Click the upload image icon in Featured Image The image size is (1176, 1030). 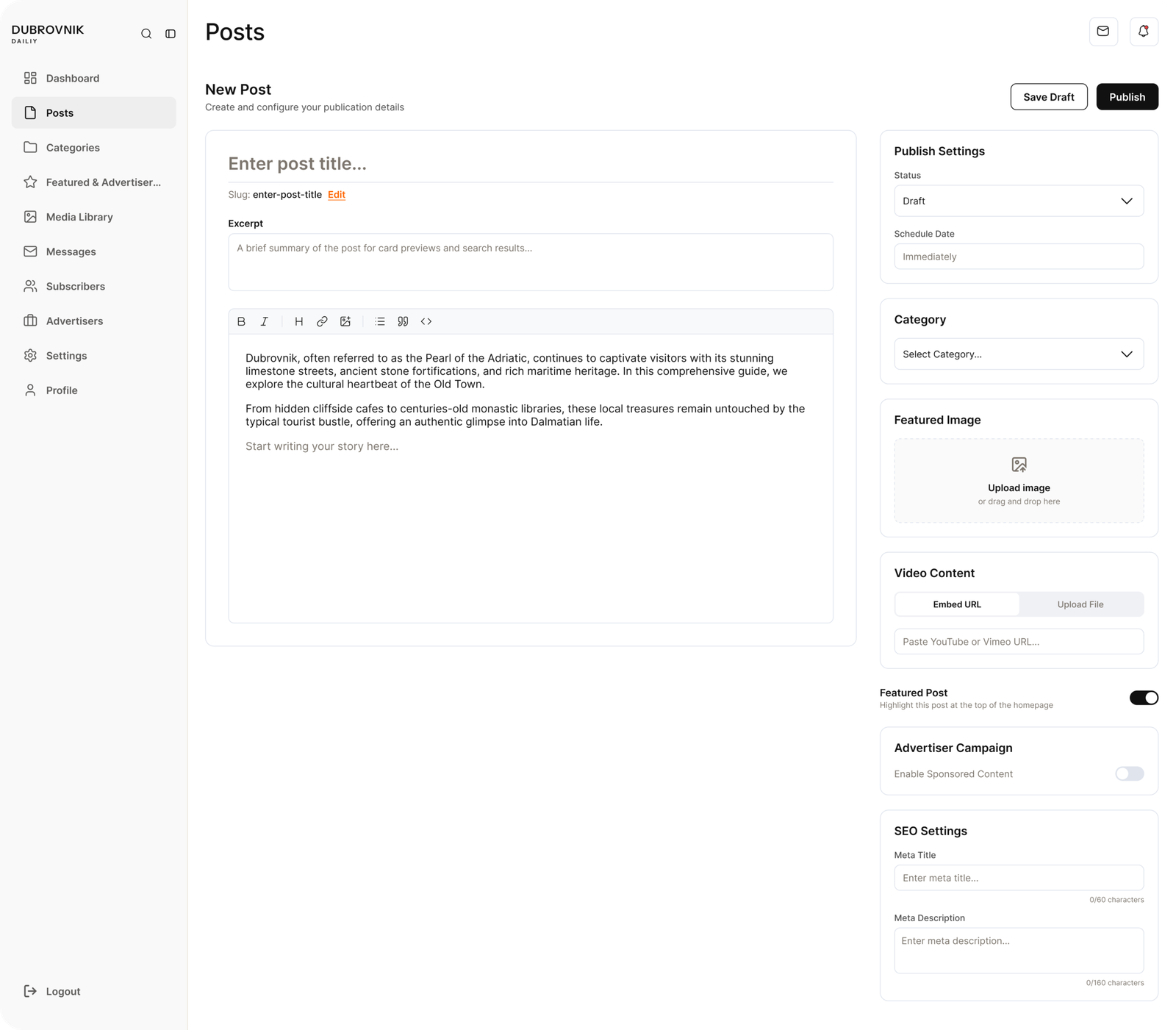[x=1019, y=465]
